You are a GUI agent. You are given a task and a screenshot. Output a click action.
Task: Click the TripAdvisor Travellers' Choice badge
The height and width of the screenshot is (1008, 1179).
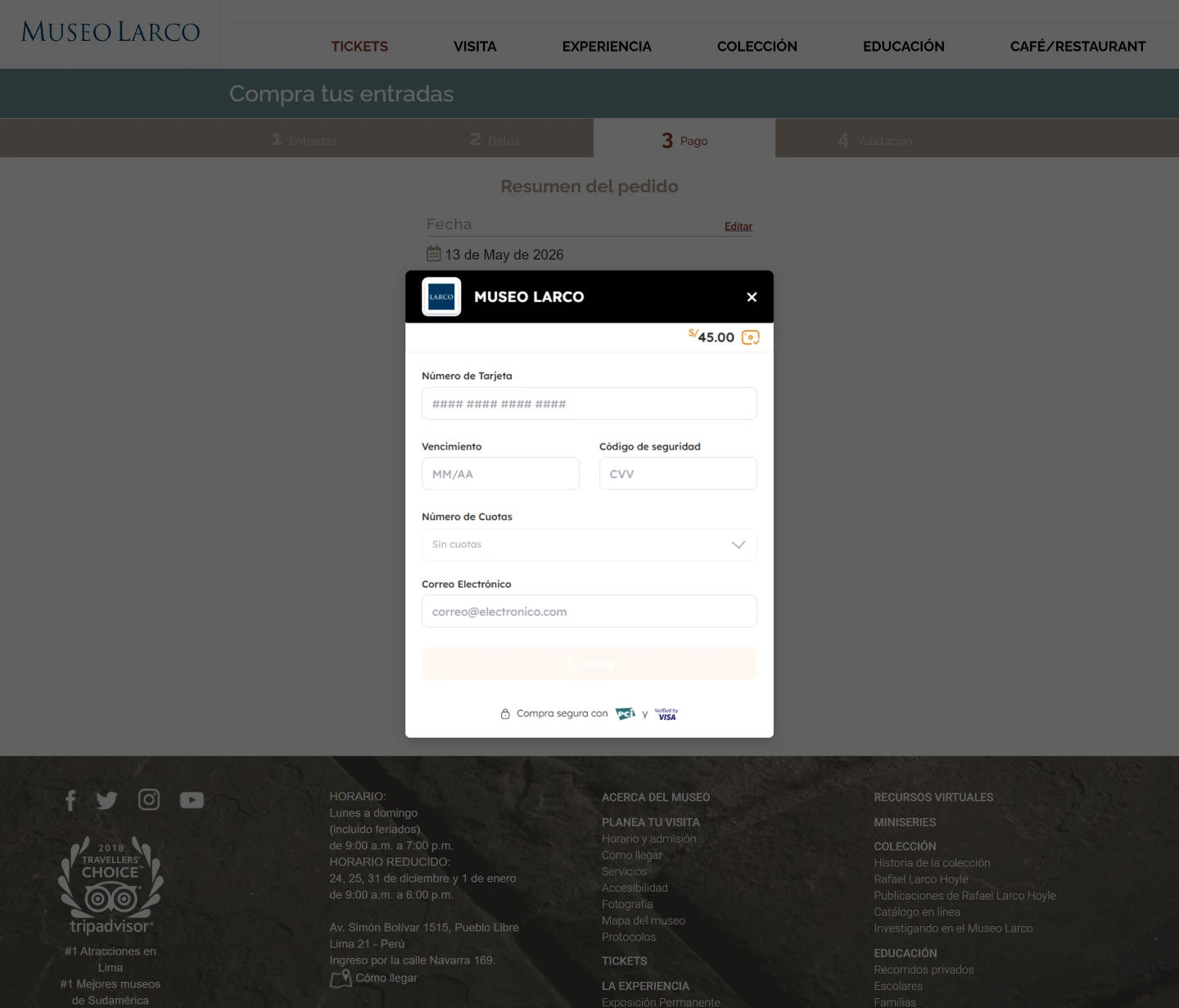click(111, 886)
